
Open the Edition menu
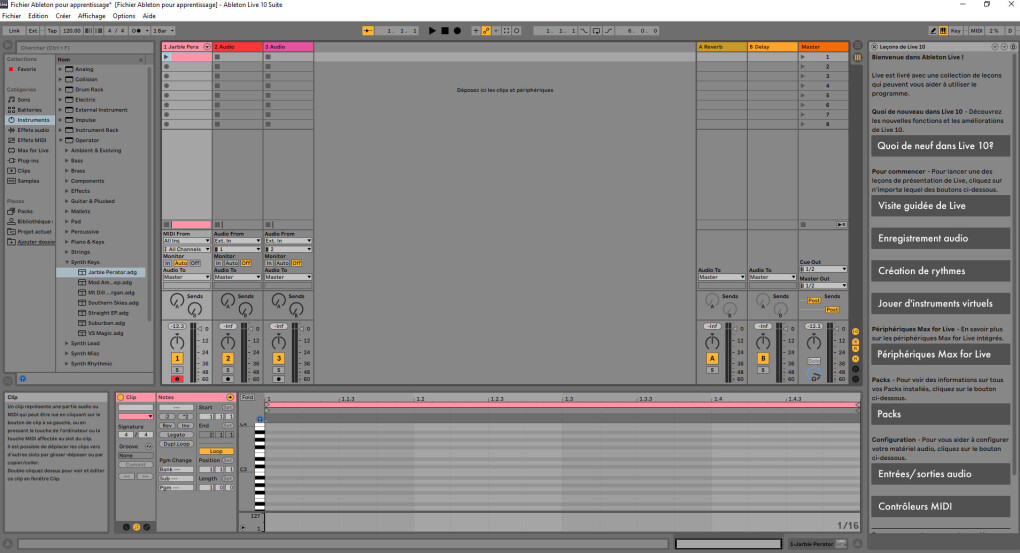38,16
